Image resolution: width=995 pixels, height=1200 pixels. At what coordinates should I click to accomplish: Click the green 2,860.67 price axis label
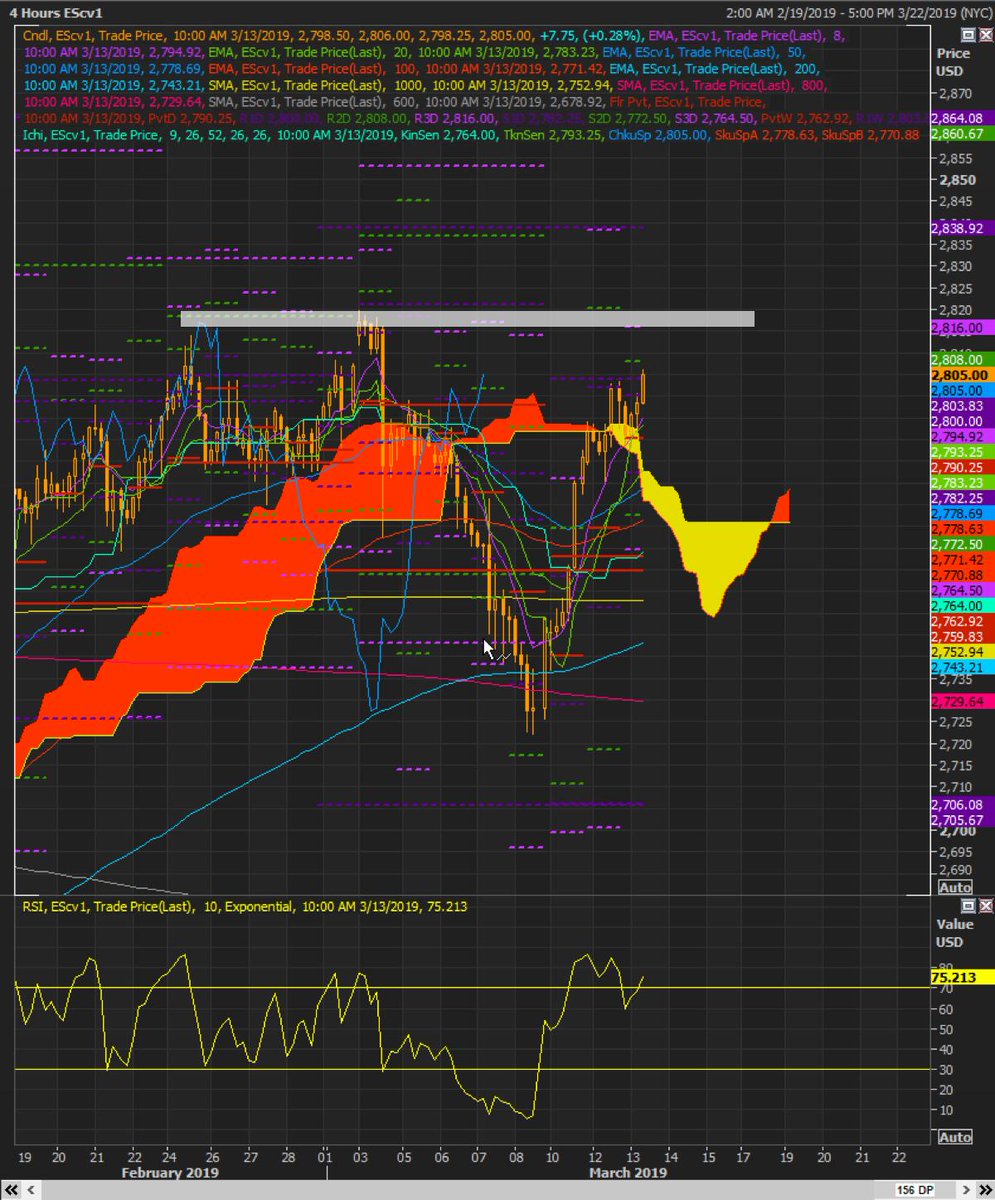click(961, 134)
